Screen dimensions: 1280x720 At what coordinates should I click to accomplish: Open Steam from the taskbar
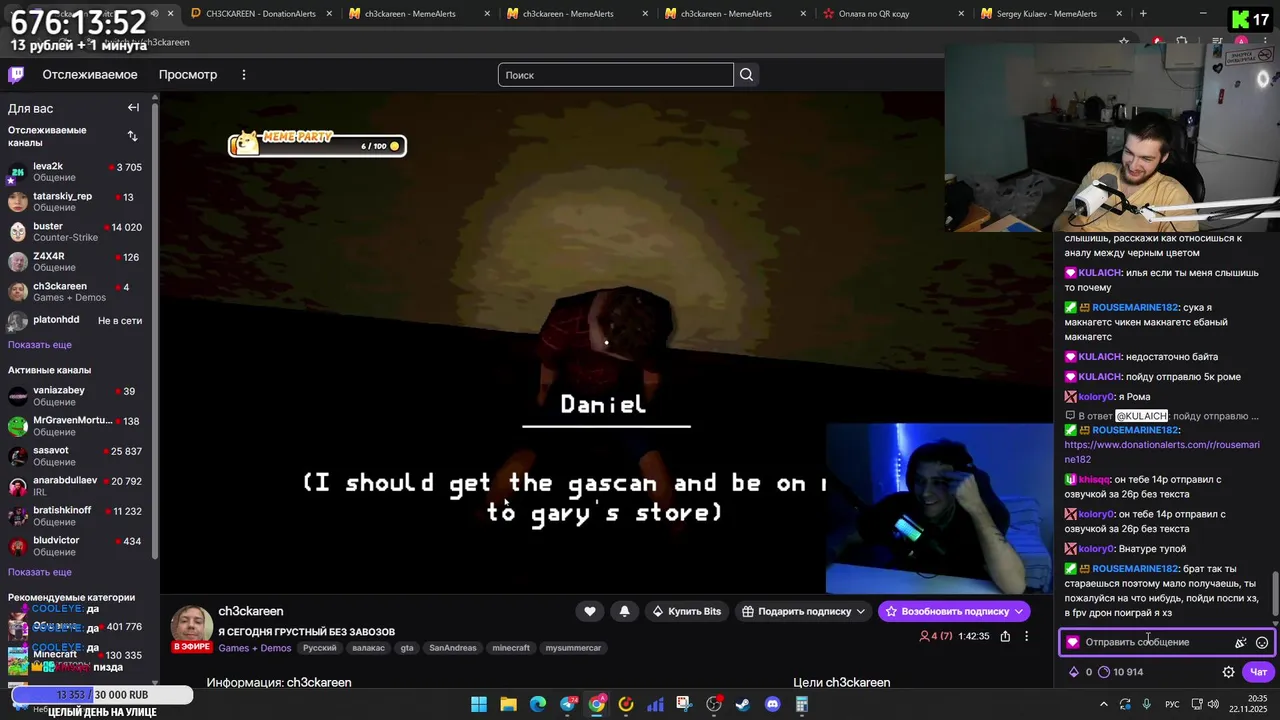click(x=743, y=704)
